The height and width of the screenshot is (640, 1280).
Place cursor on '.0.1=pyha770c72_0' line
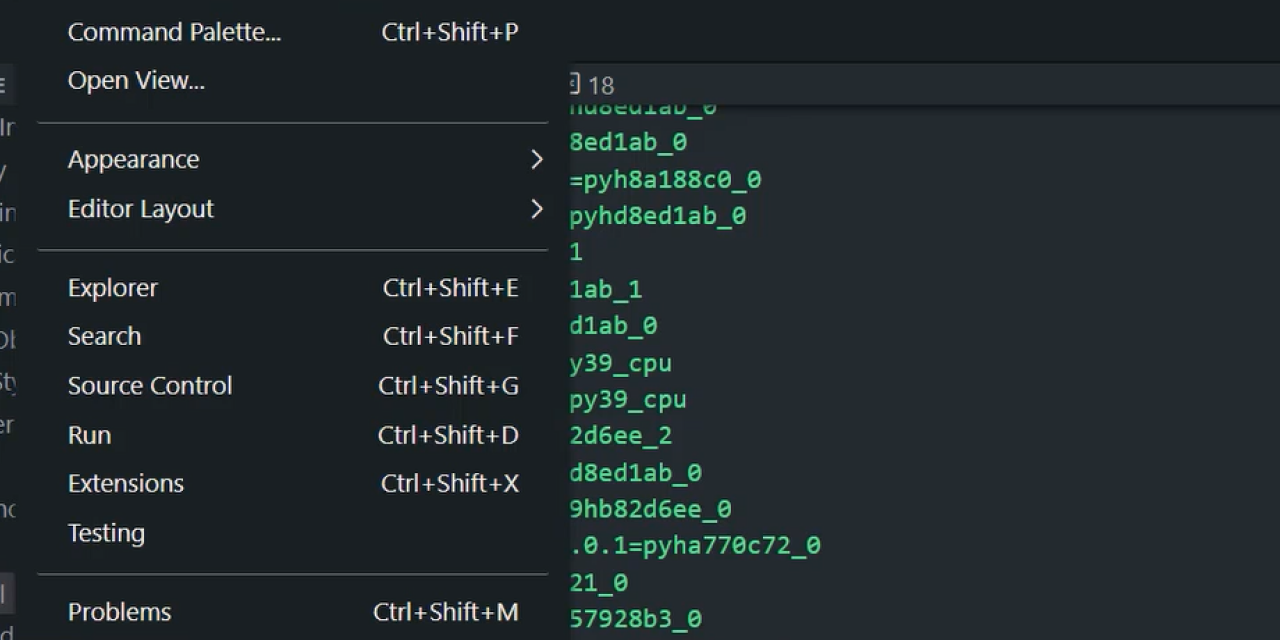(x=695, y=546)
